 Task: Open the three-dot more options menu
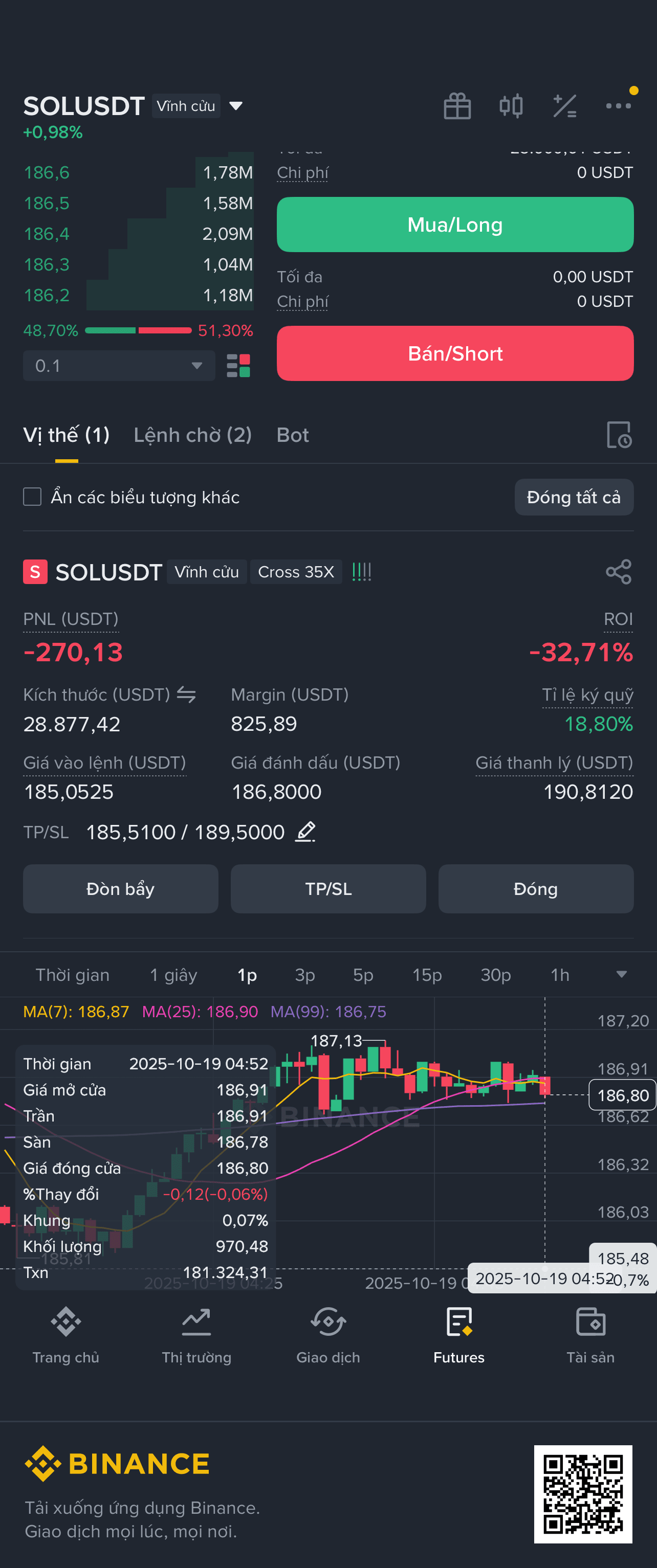pyautogui.click(x=618, y=106)
